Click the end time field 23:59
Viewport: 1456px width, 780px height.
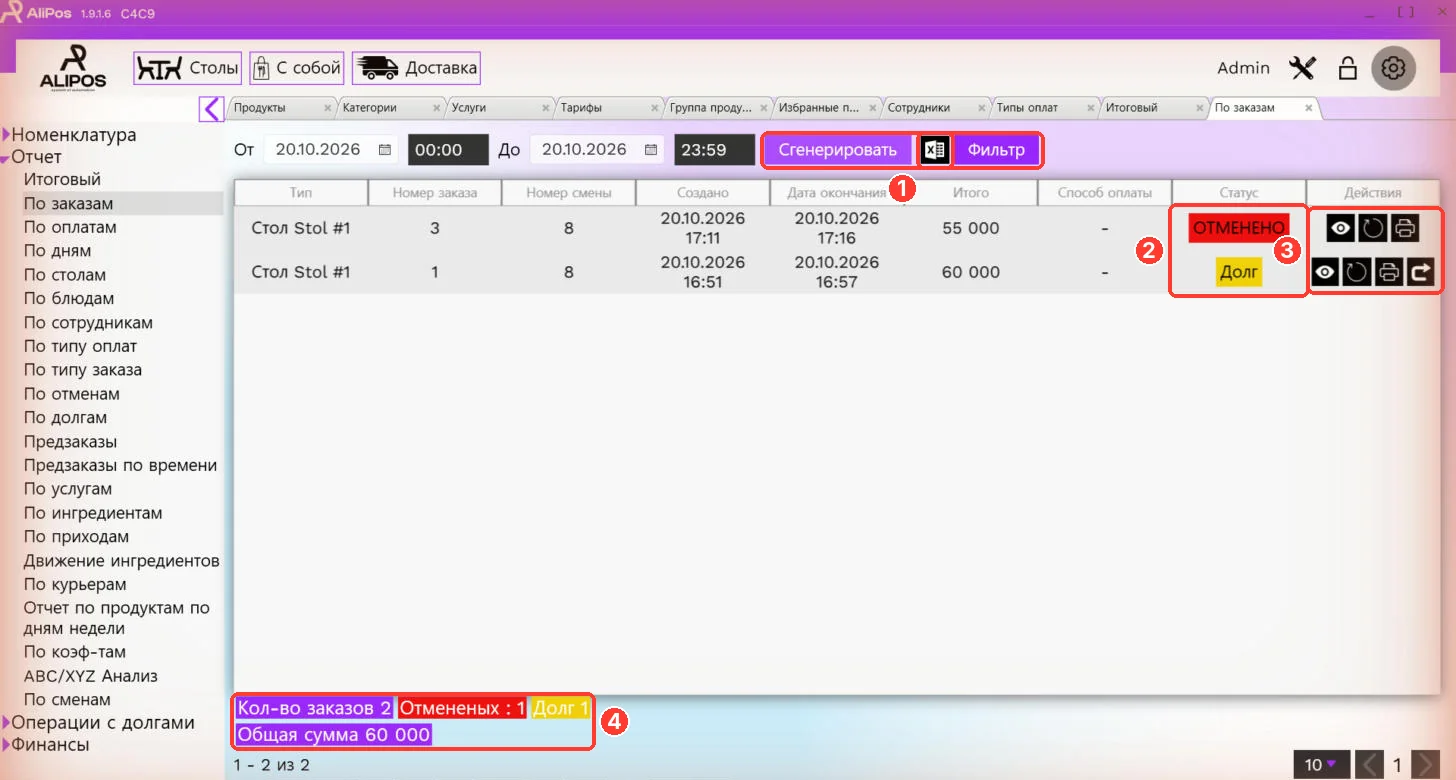pyautogui.click(x=715, y=150)
